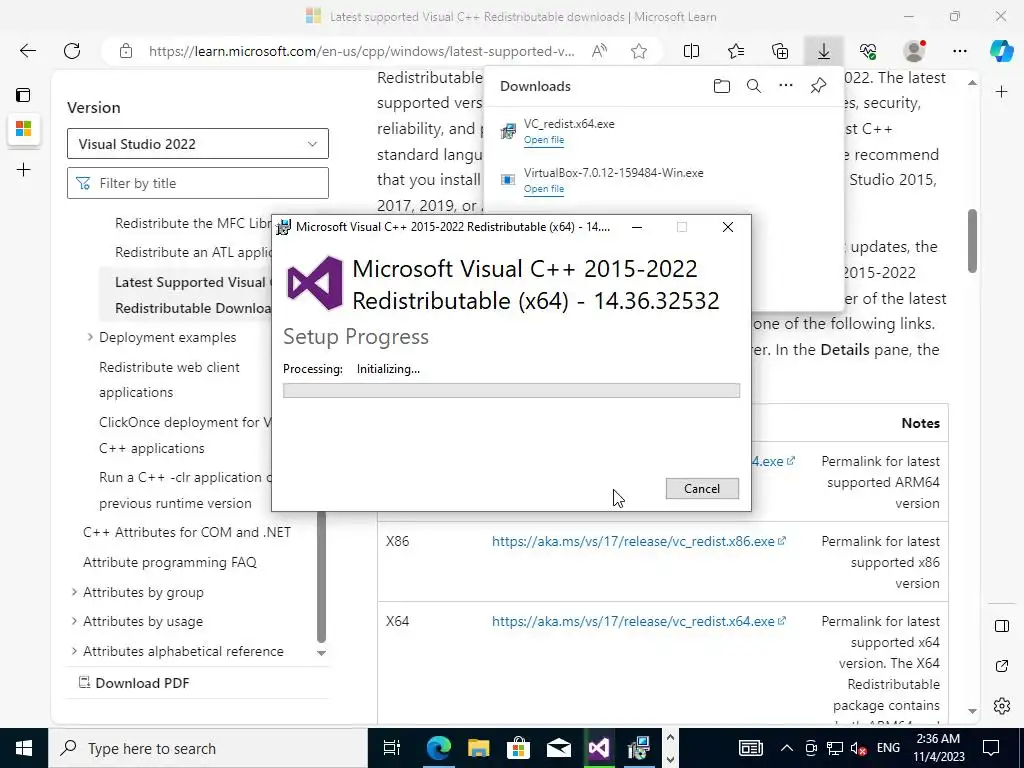Open downloads folder icon in panel
1024x768 pixels.
(x=722, y=86)
